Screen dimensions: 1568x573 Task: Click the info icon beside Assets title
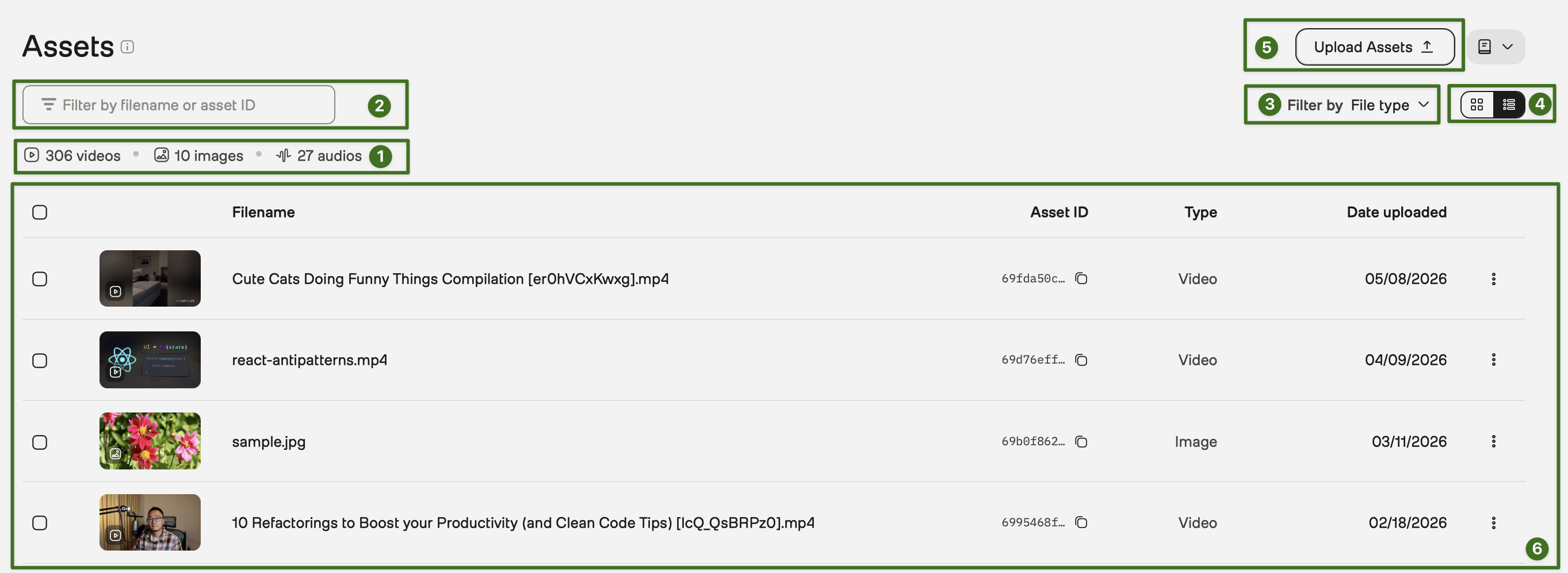pos(127,47)
